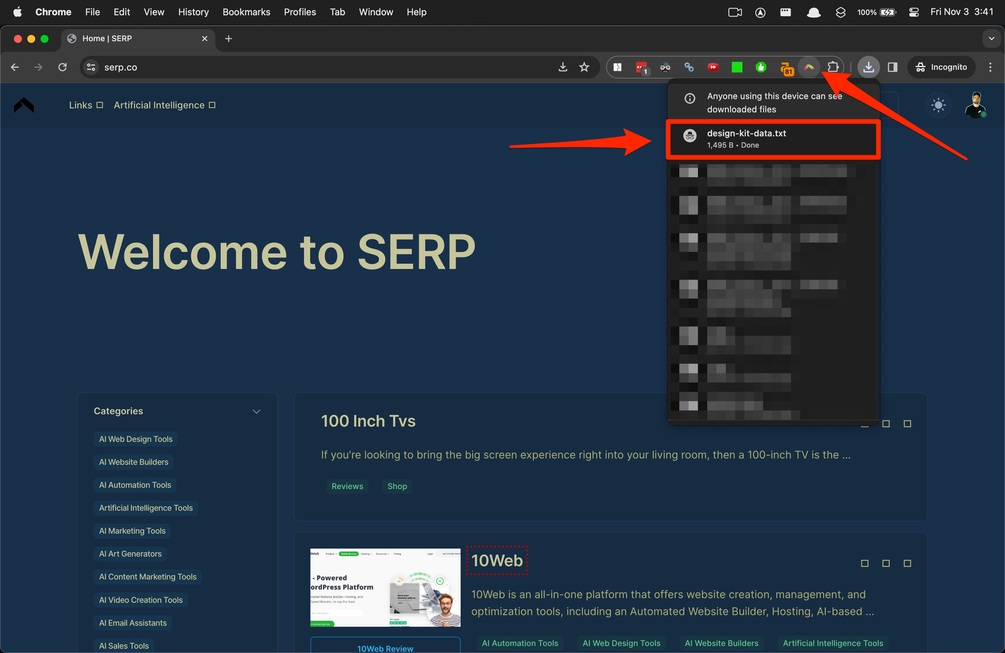Click the red extension icon with notification badge 1
This screenshot has height=653, width=1005.
coord(641,66)
